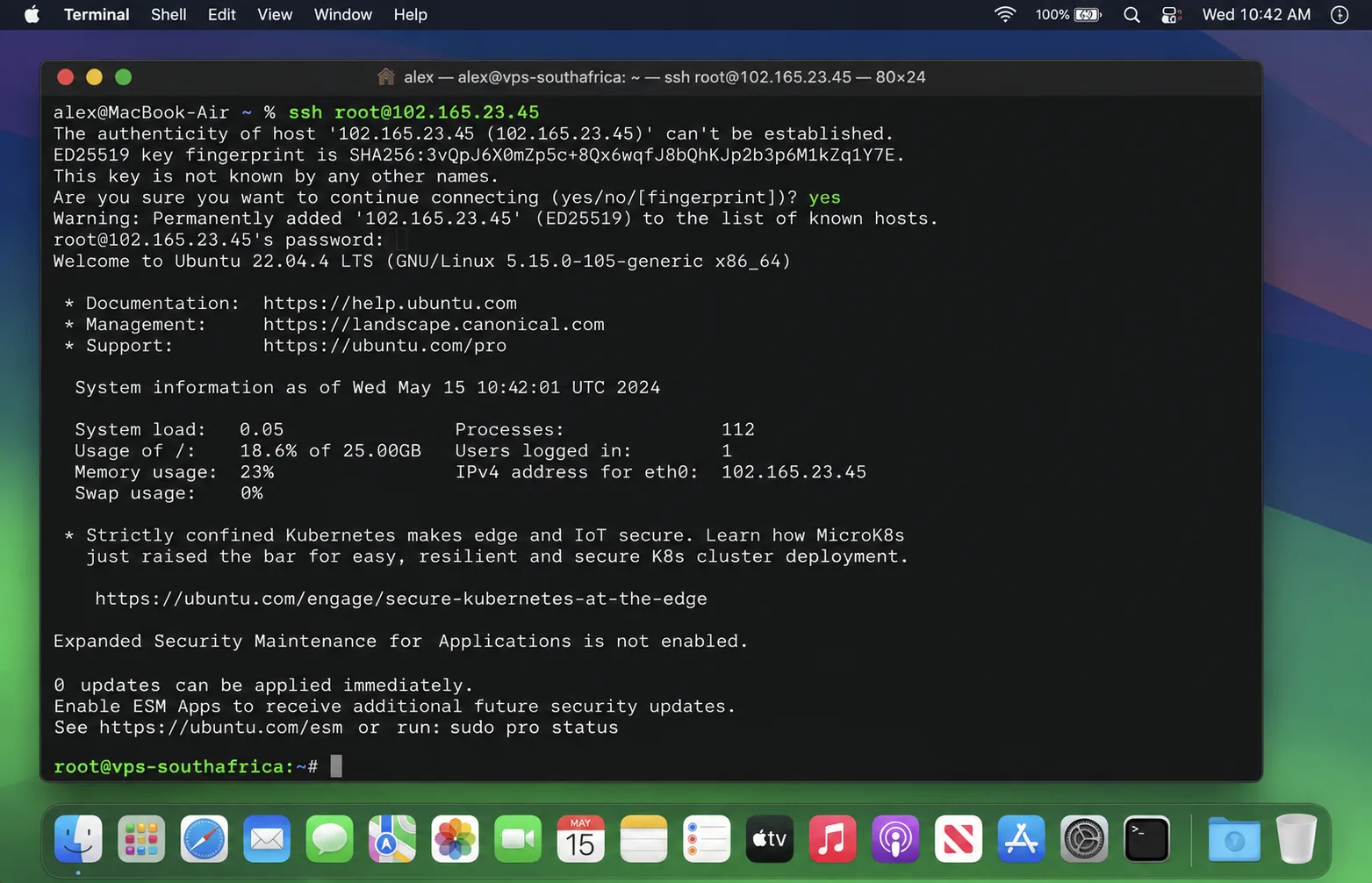Click the Memory usage value 23%
The image size is (1372, 883).
click(256, 471)
